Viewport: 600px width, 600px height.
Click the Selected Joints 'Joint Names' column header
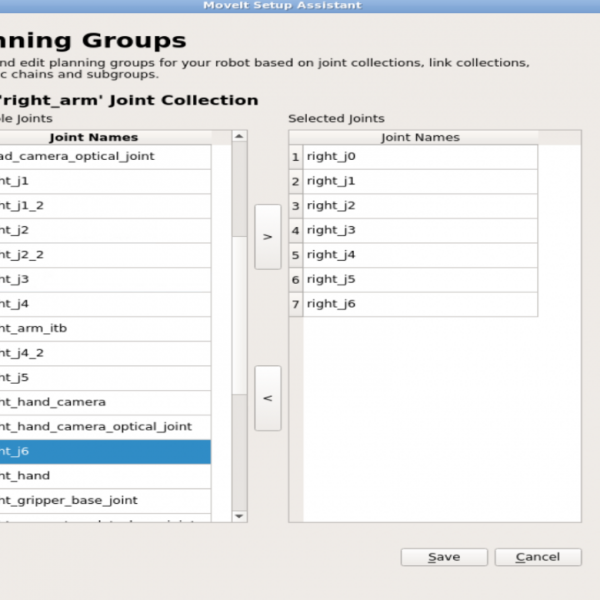point(420,137)
